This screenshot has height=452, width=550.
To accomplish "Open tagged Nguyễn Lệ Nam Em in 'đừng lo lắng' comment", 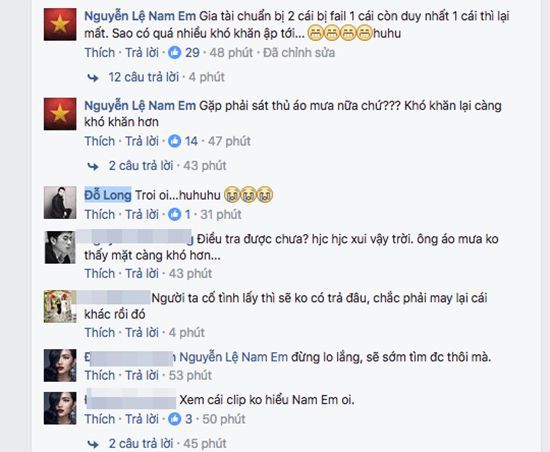I will tap(234, 357).
